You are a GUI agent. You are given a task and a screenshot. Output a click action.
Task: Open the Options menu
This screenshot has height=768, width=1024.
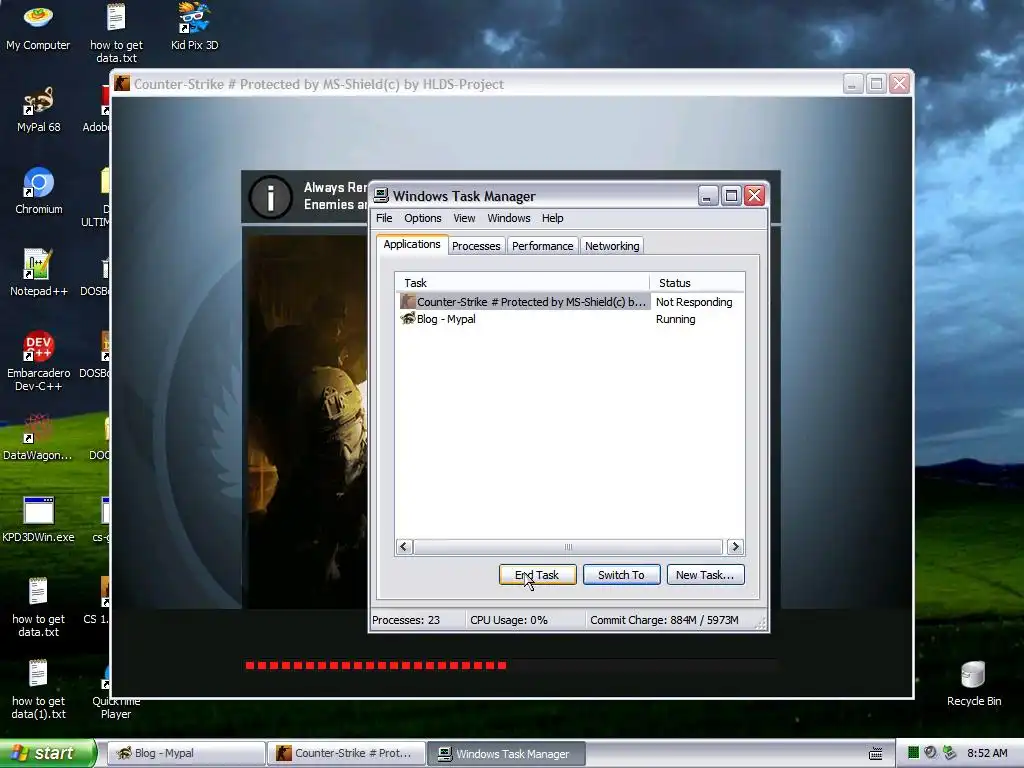[x=423, y=218]
